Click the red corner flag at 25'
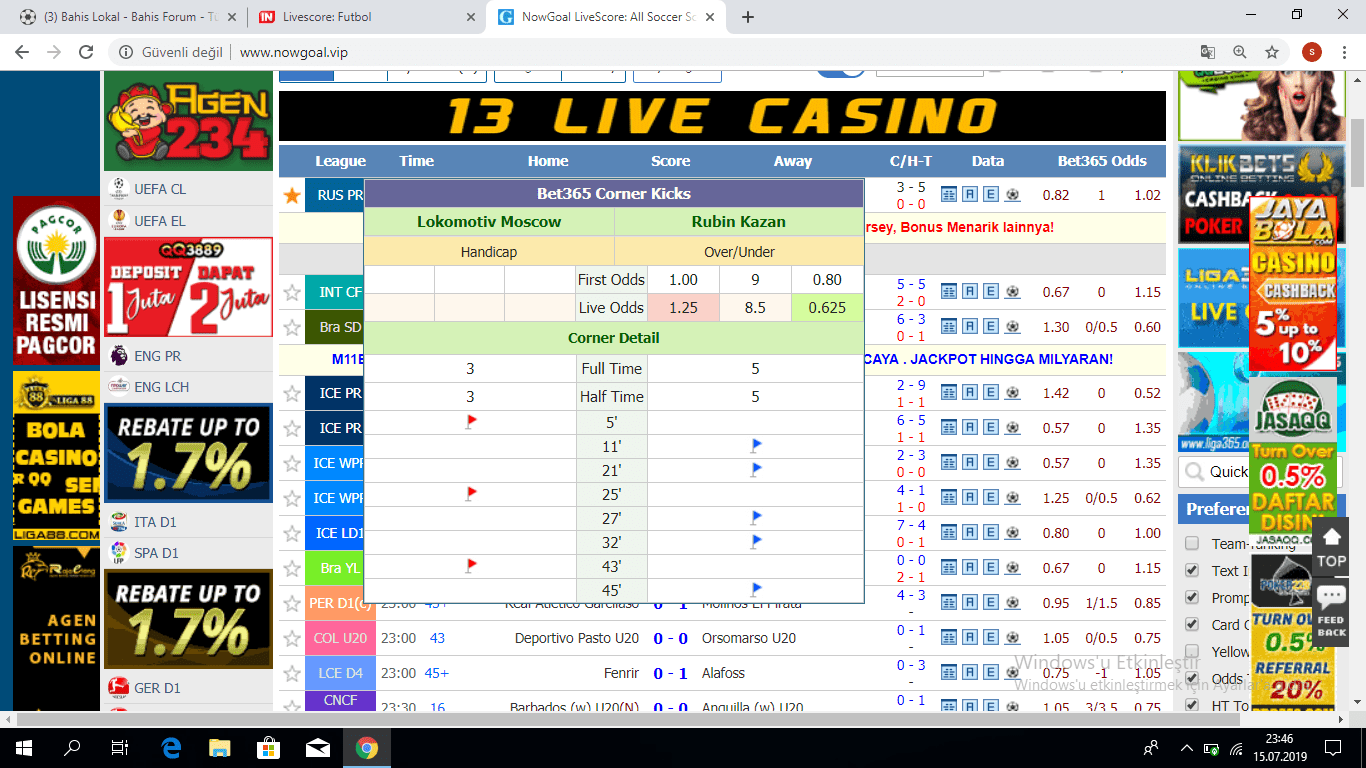 coord(471,494)
